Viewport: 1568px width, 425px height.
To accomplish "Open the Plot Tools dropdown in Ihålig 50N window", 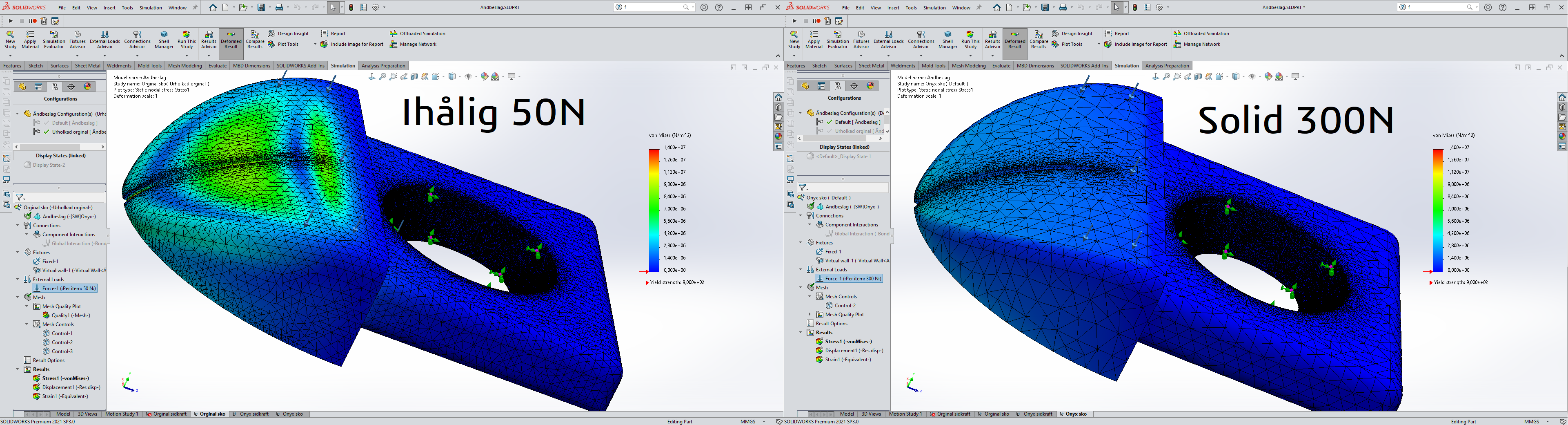I will coord(315,45).
